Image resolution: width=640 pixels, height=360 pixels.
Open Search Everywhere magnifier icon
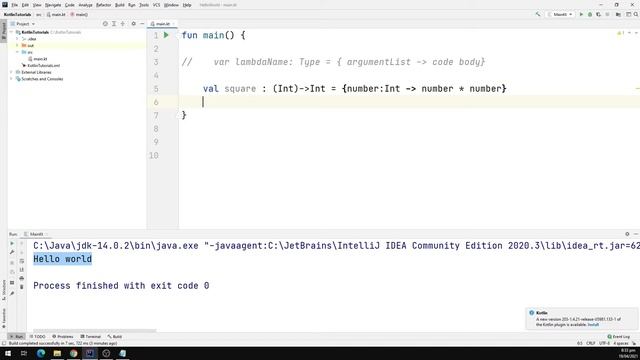point(636,14)
